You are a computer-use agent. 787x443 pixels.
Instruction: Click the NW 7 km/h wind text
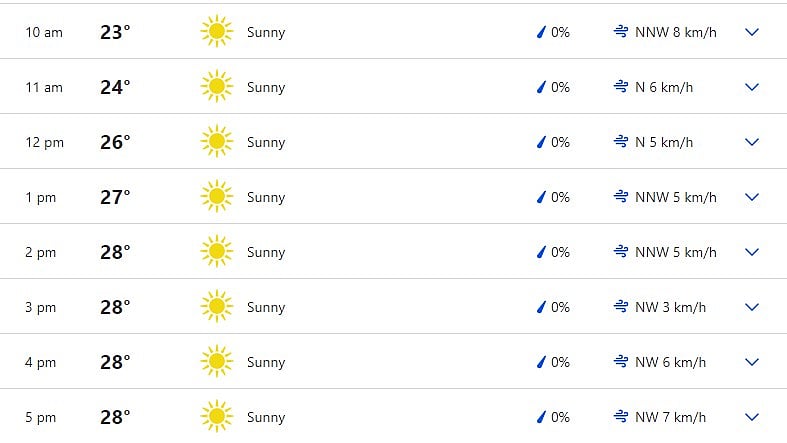670,417
